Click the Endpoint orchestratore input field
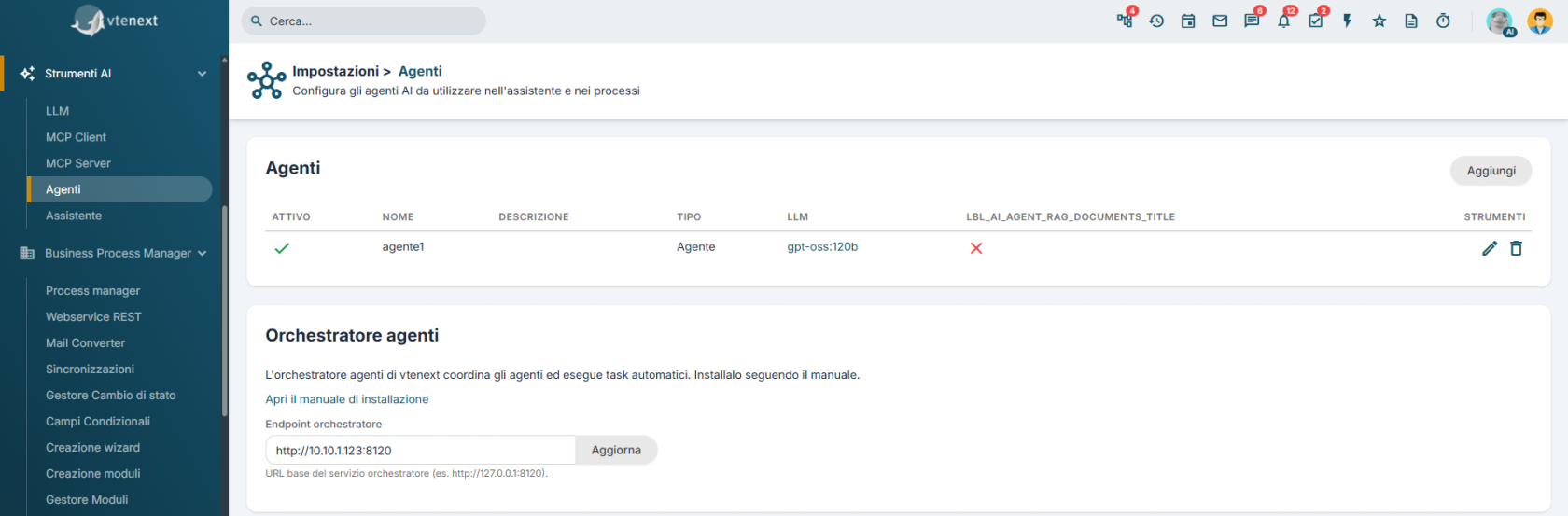Viewport: 1568px width, 516px height. pos(420,450)
